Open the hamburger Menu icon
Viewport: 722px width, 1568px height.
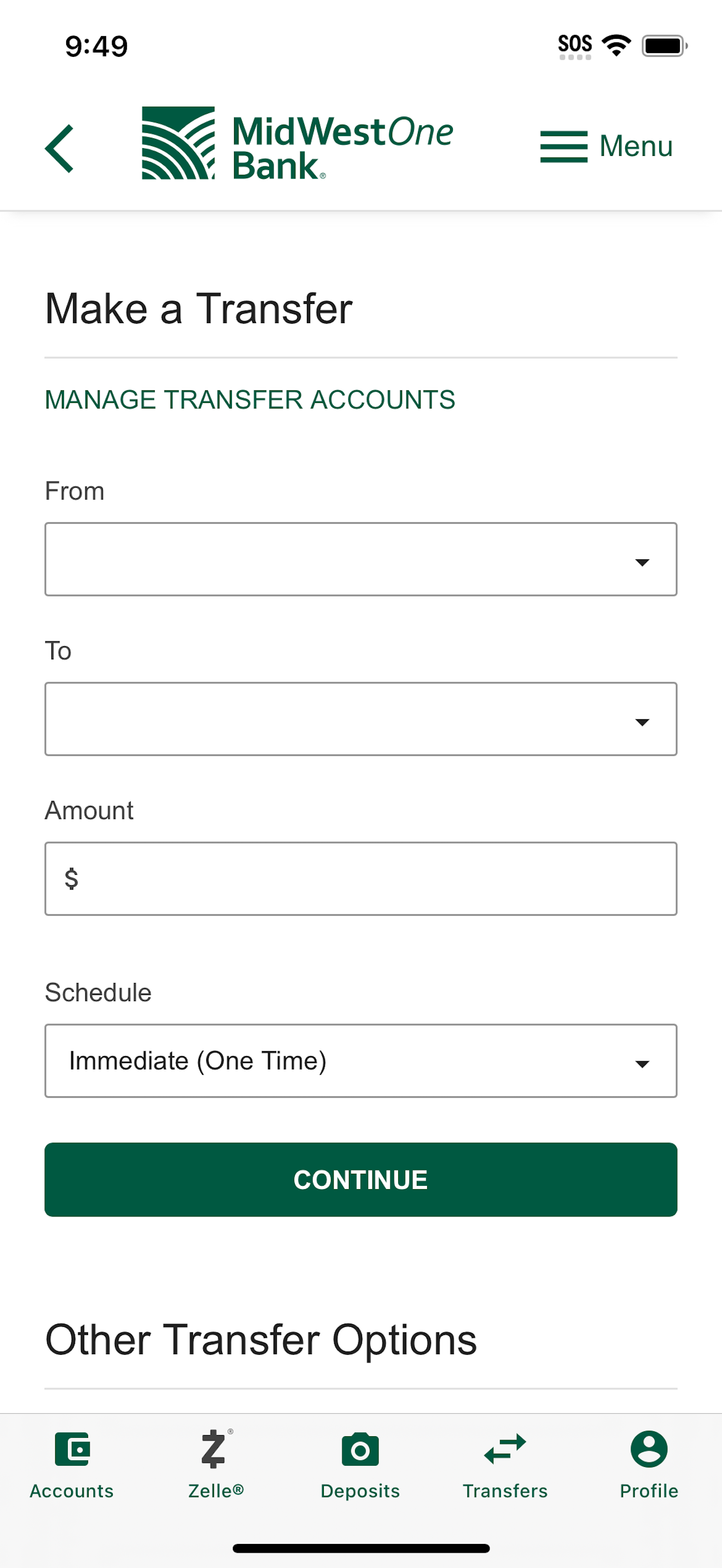click(x=564, y=147)
